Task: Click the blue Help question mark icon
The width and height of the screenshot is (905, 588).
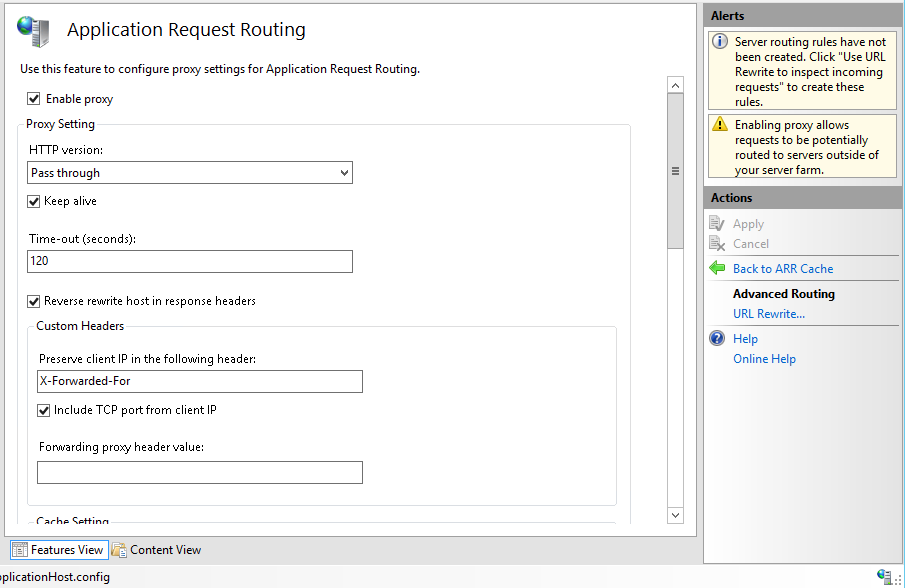Action: click(717, 338)
